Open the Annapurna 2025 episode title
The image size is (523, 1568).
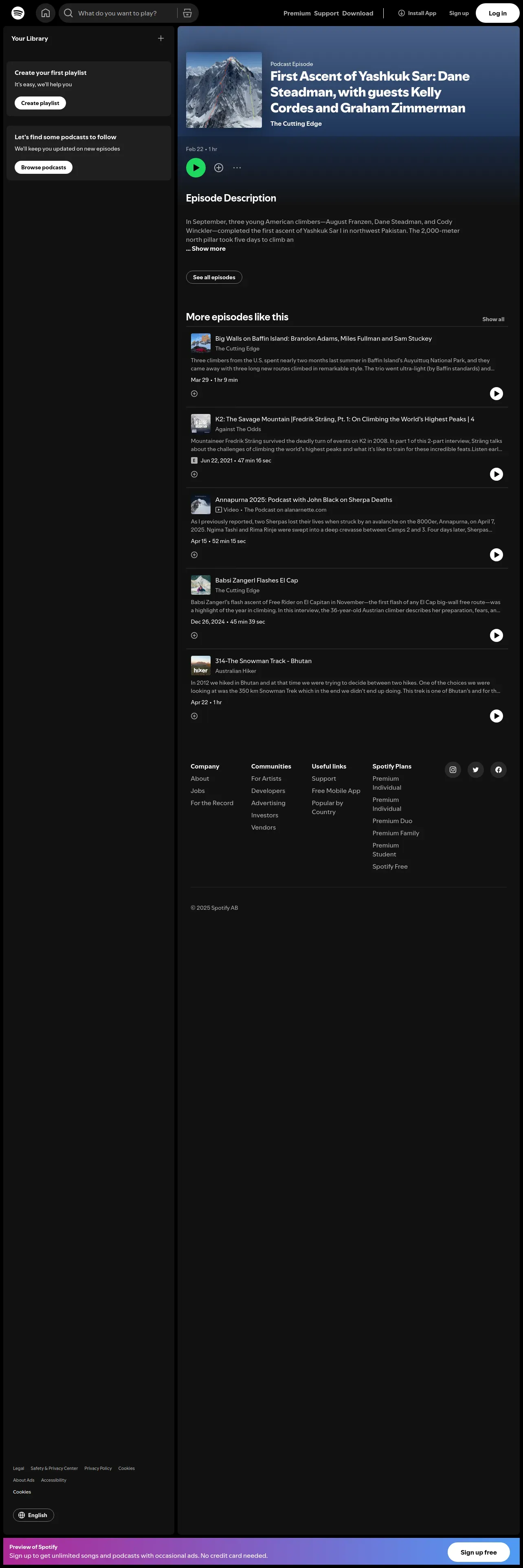(x=304, y=500)
